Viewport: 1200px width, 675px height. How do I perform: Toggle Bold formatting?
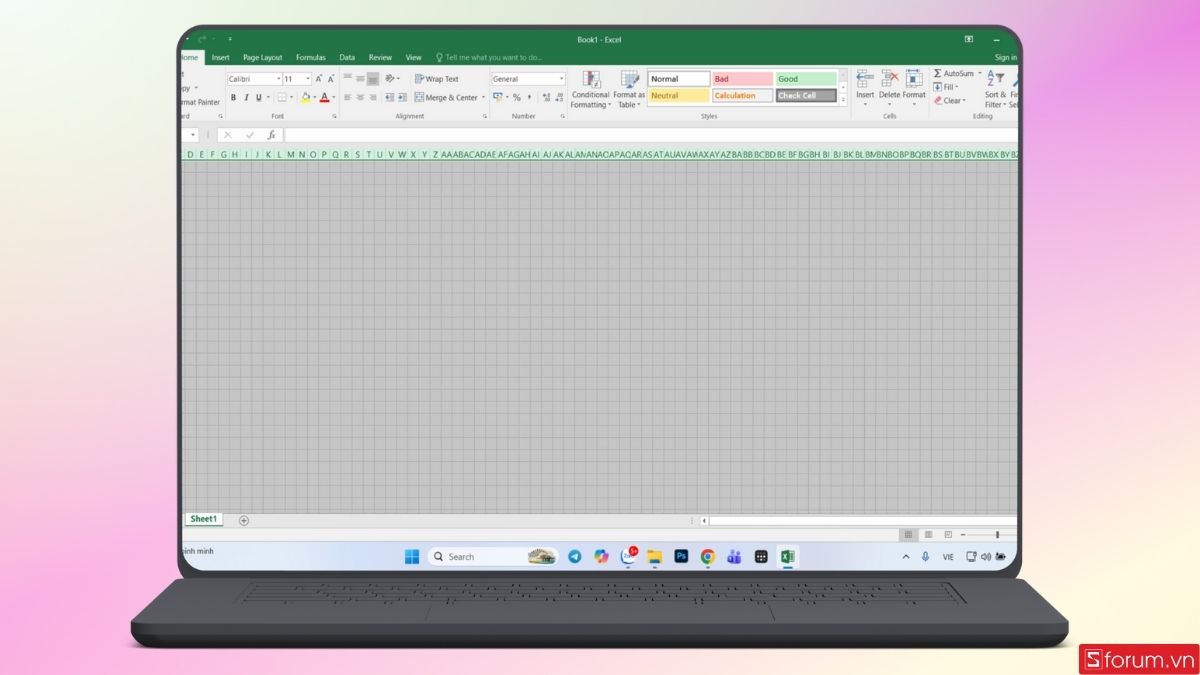click(x=233, y=98)
